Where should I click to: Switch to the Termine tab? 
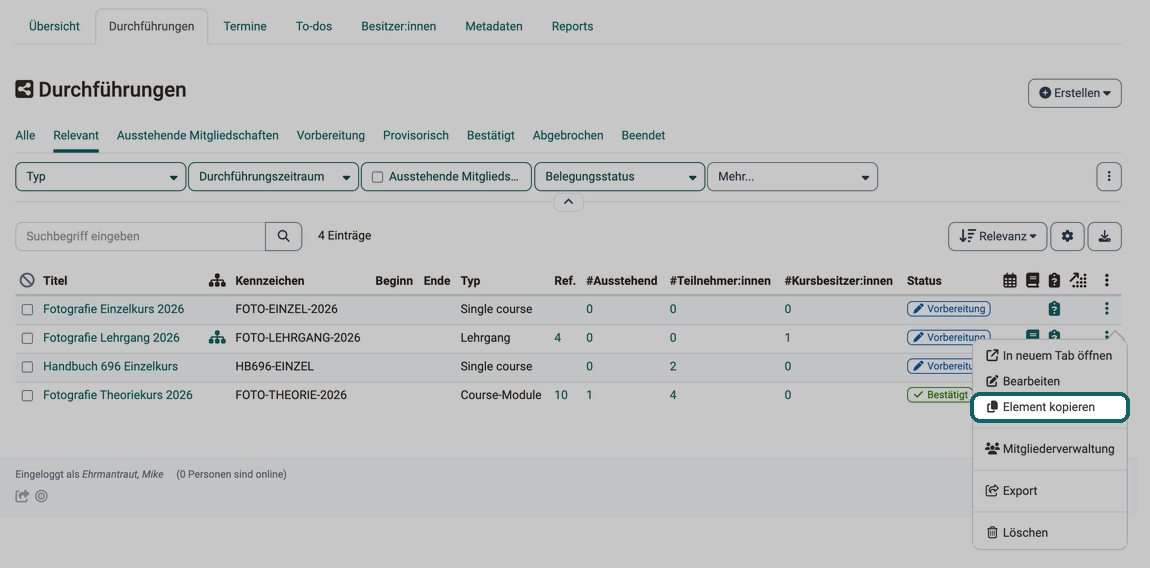(x=245, y=26)
